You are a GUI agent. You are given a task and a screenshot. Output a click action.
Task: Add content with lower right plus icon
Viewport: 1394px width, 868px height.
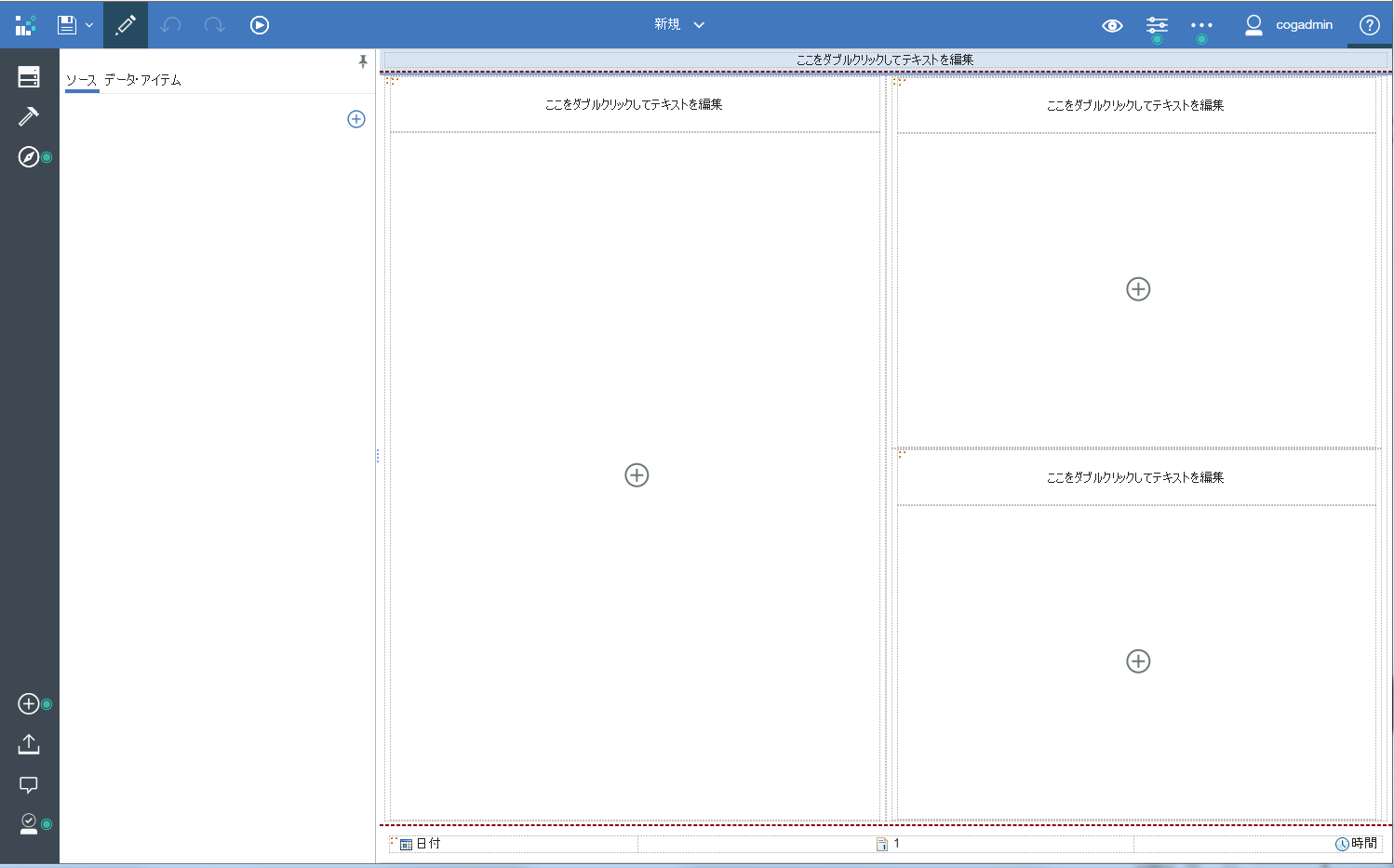[x=1138, y=661]
